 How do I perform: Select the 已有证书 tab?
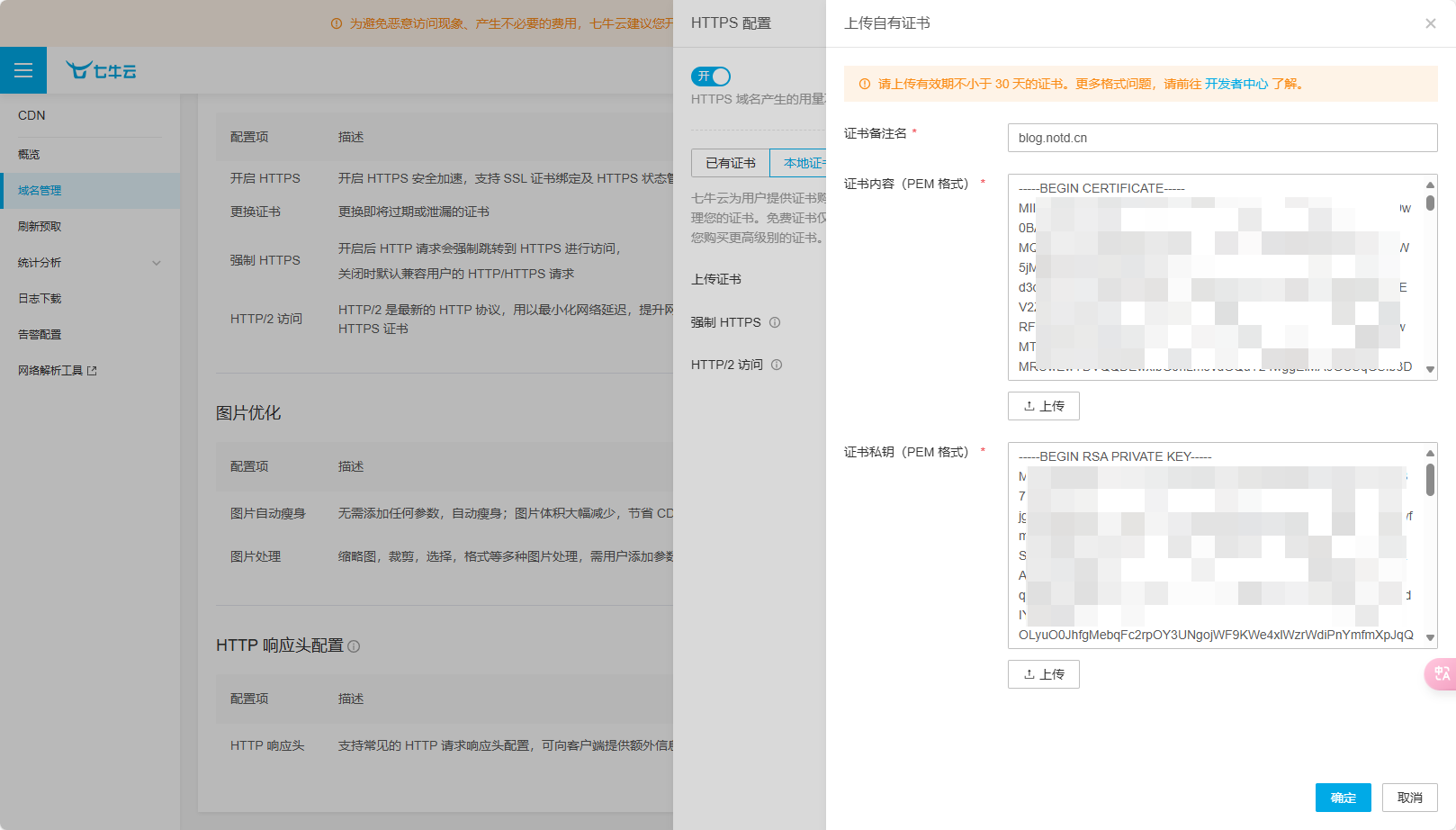731,163
